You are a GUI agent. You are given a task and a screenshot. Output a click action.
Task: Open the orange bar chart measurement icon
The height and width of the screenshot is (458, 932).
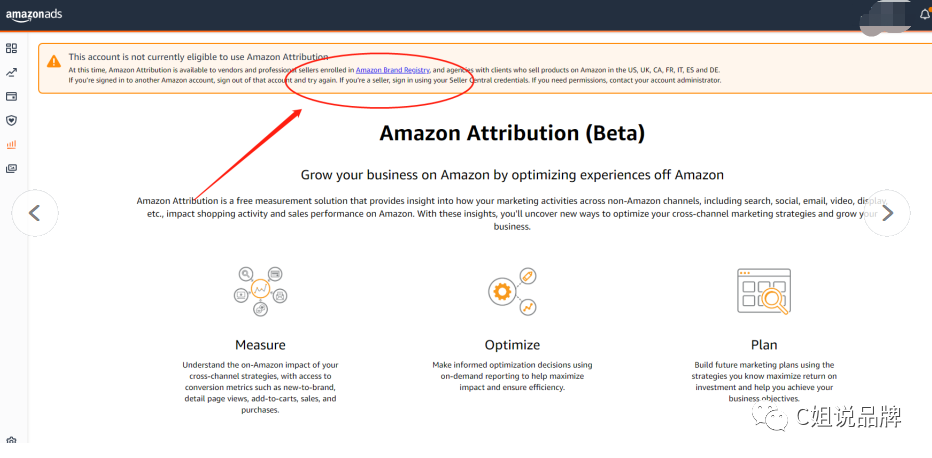click(11, 144)
